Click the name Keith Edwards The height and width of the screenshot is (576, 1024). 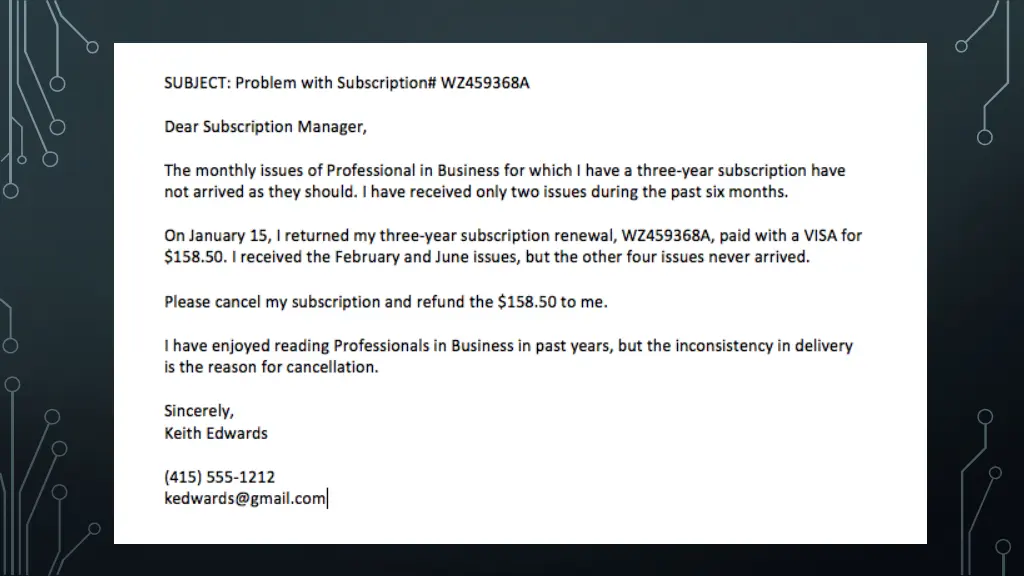[216, 434]
